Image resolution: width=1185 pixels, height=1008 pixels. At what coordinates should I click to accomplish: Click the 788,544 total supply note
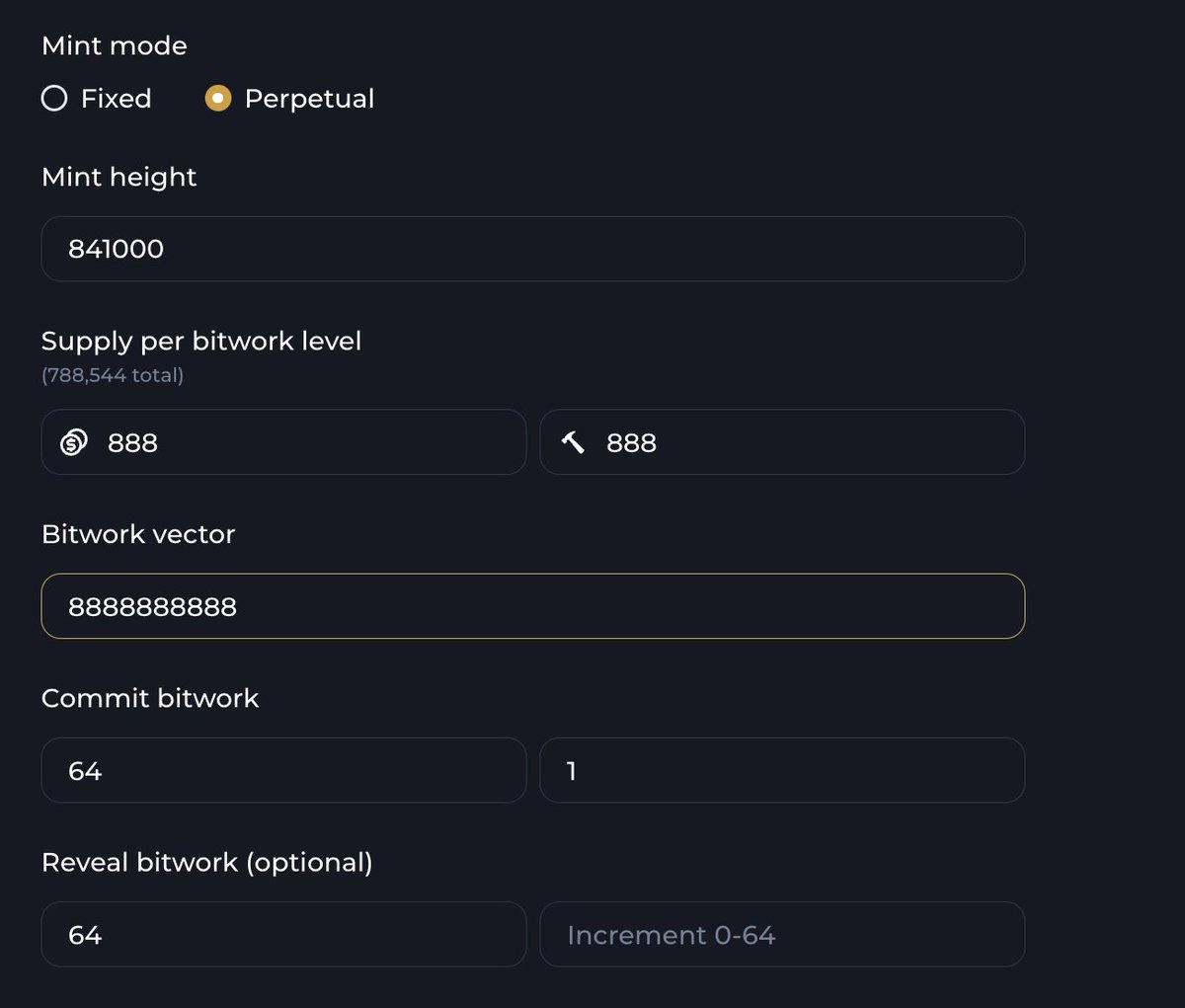[113, 375]
